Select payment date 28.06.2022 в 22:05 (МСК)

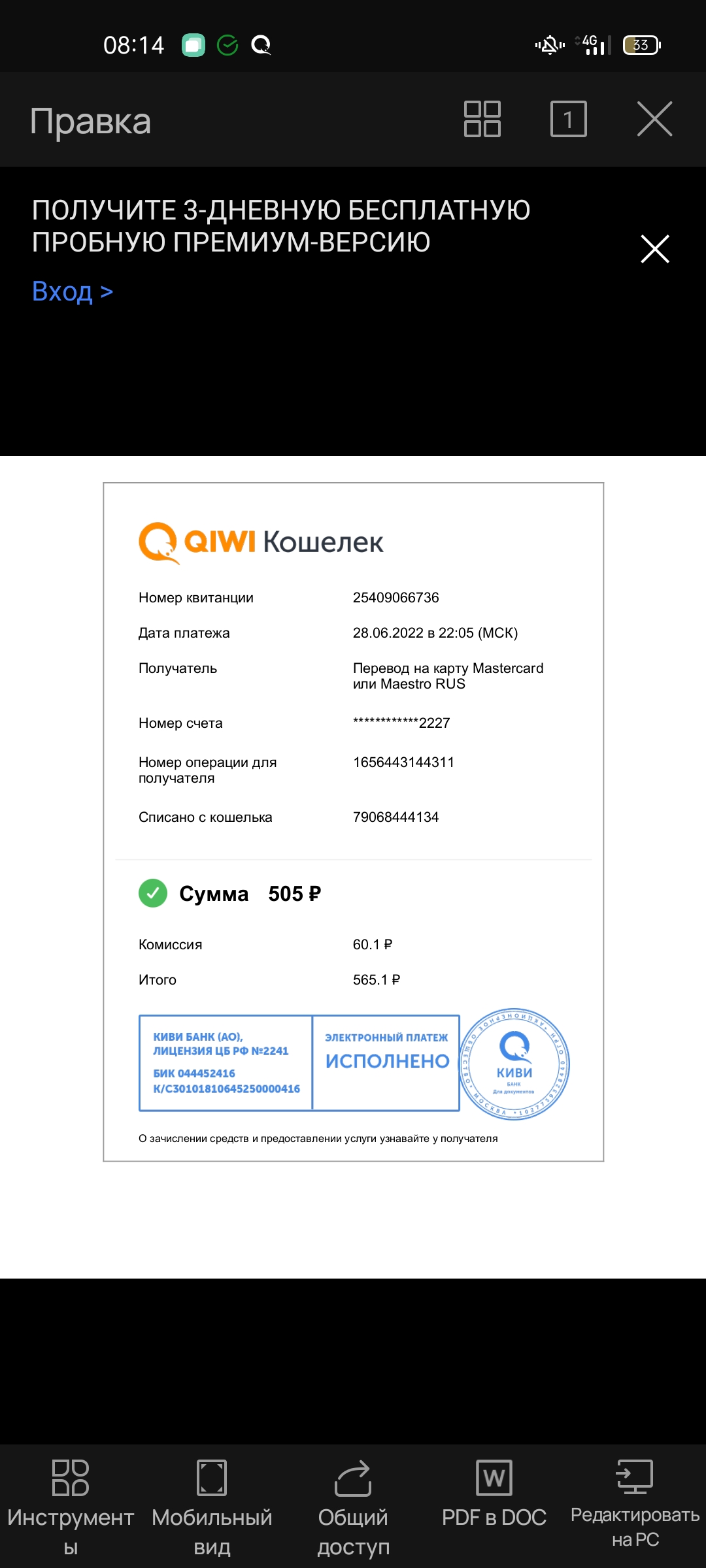(x=435, y=633)
